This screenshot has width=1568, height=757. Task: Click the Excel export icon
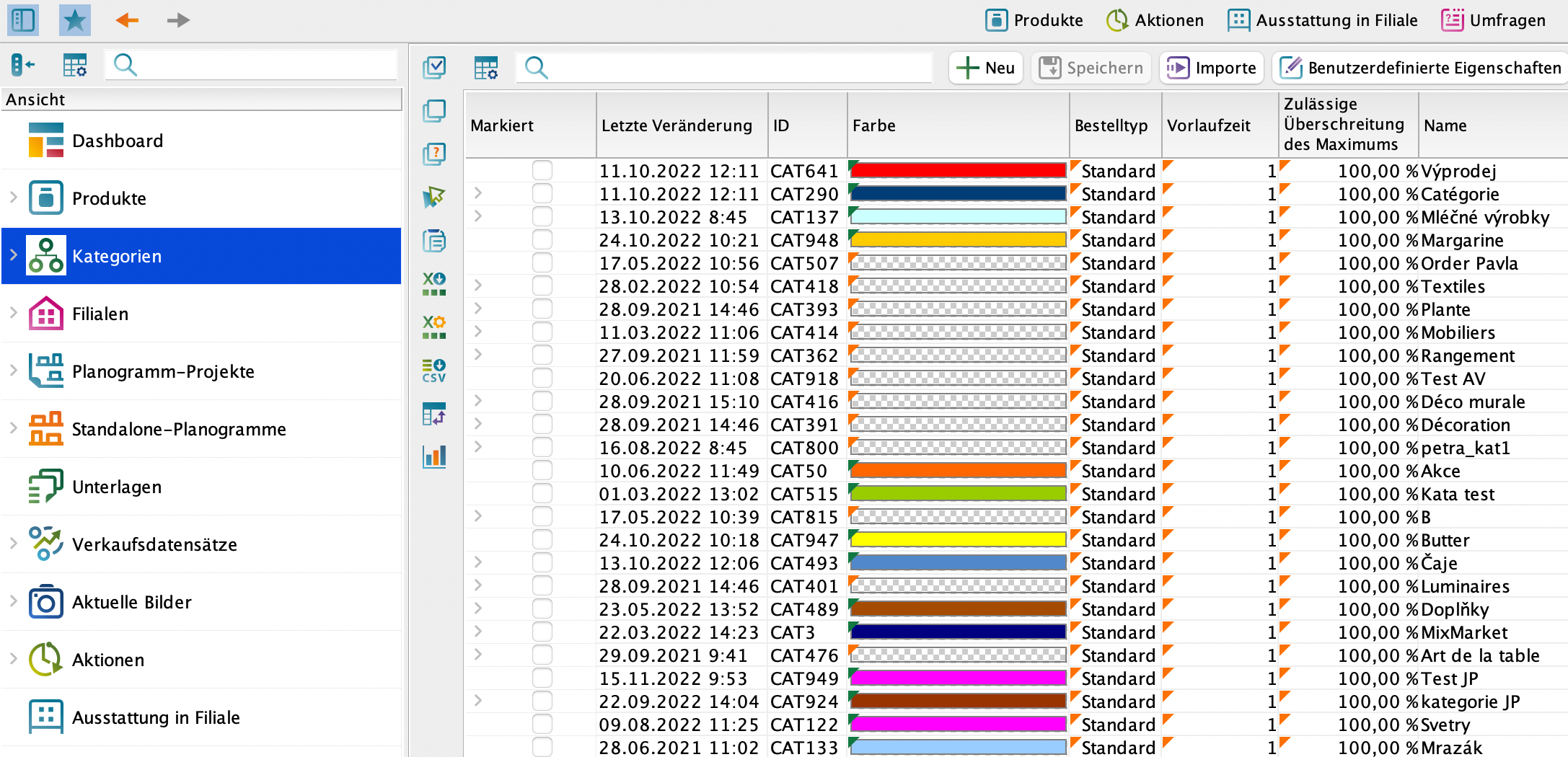pyautogui.click(x=434, y=283)
